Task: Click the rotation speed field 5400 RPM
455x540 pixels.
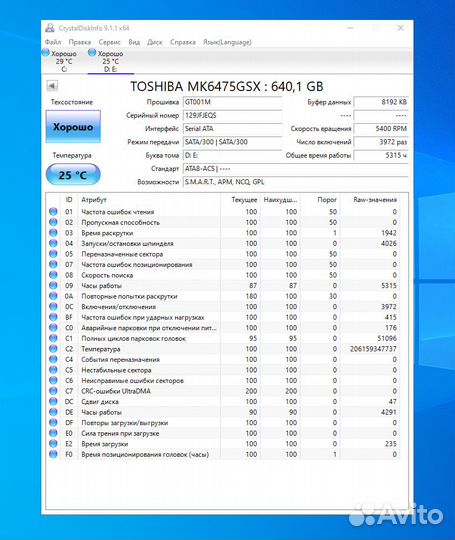Action: click(x=381, y=129)
